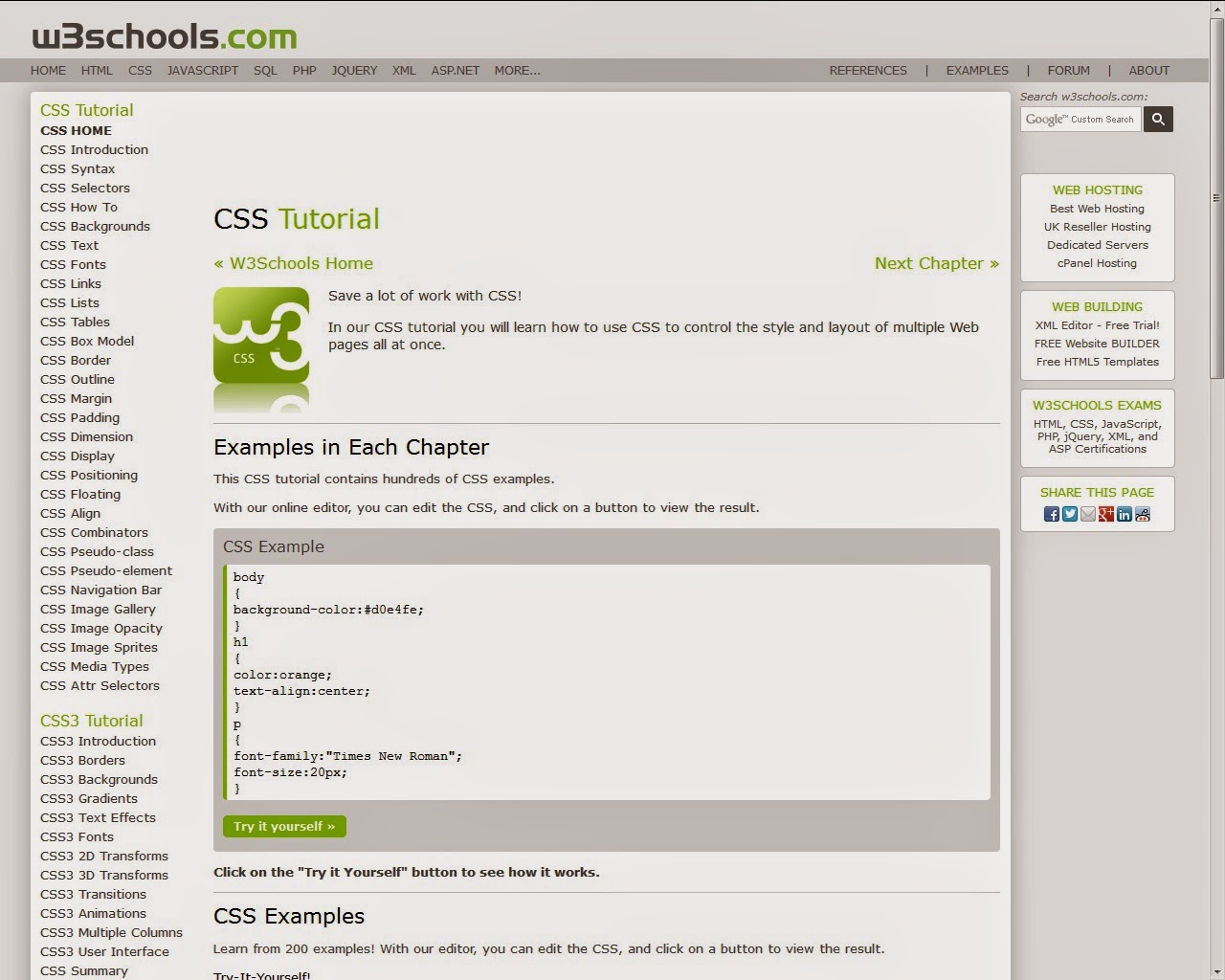Open the Best Web Hosting link
1225x980 pixels.
click(1097, 209)
